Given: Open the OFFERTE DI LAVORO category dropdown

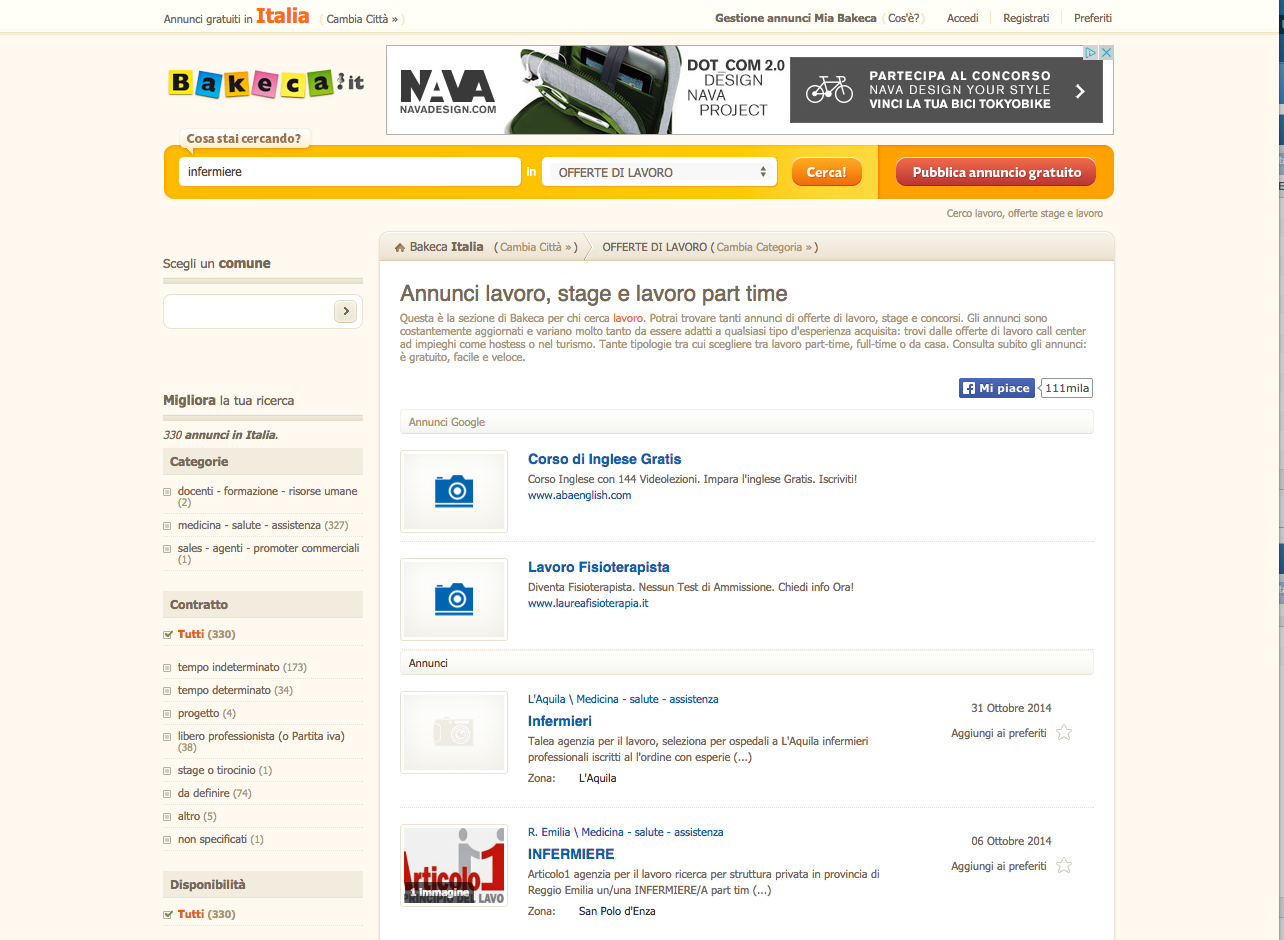Looking at the screenshot, I should [x=659, y=171].
